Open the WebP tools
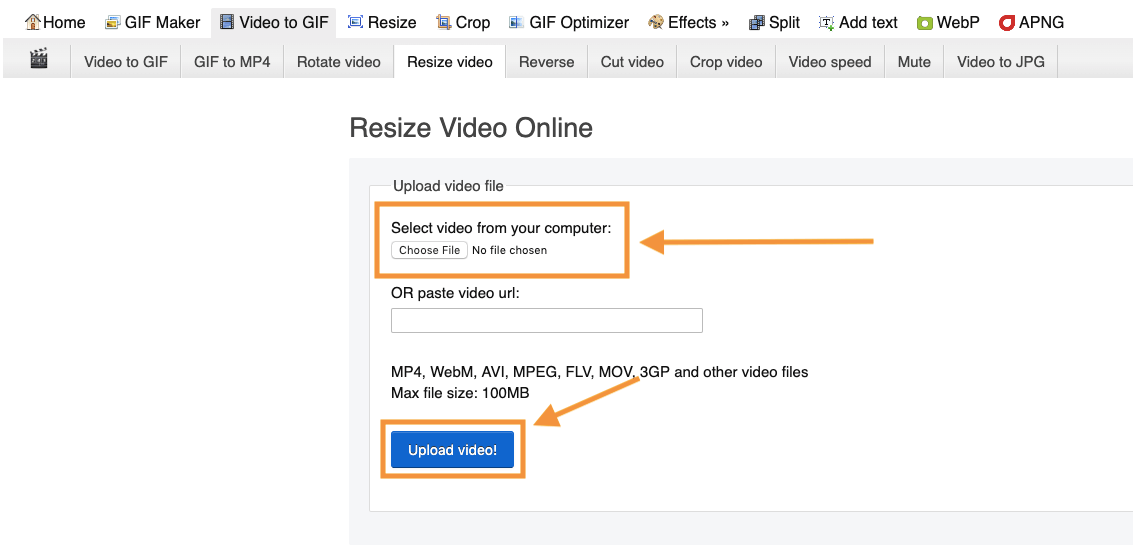The height and width of the screenshot is (545, 1133). [x=948, y=22]
